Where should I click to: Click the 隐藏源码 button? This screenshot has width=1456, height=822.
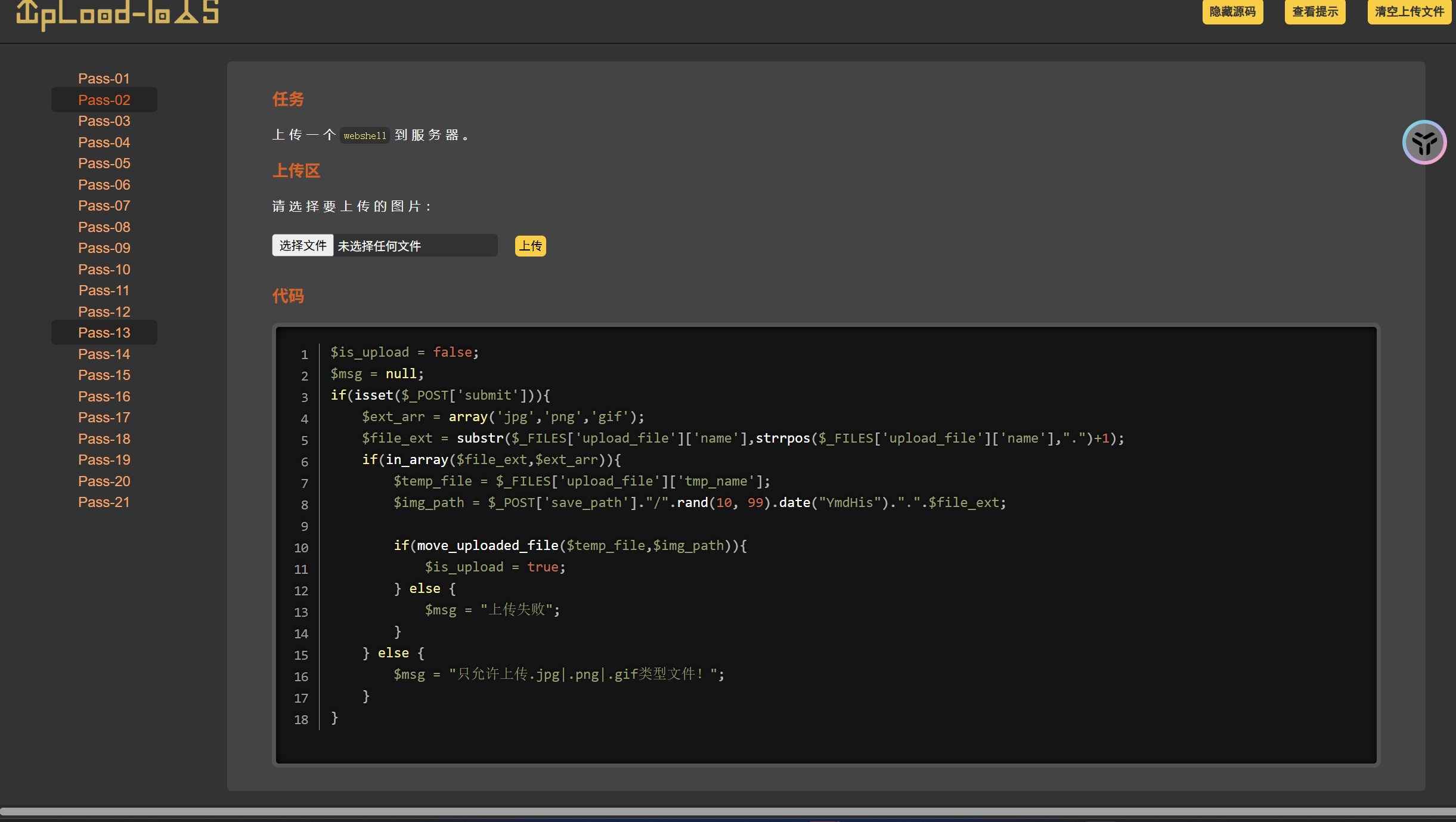[1232, 12]
